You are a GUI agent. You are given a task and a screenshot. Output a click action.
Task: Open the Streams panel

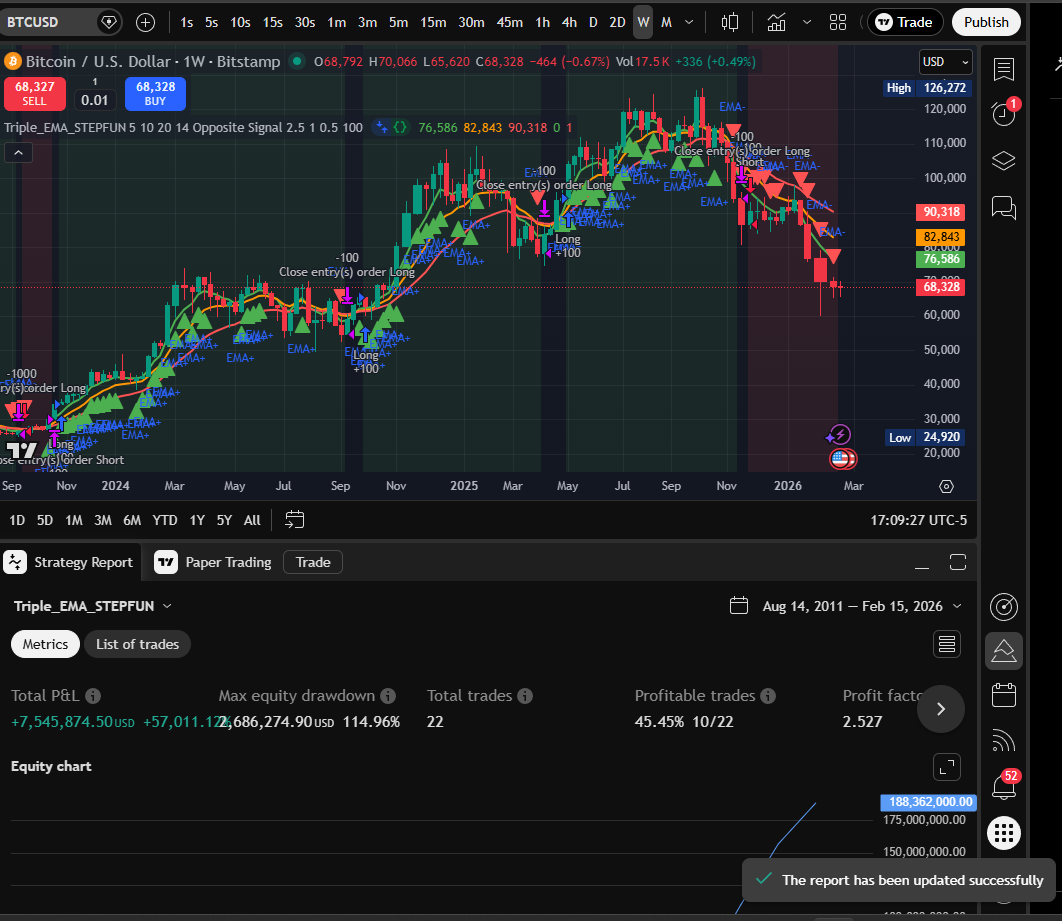(x=1004, y=740)
